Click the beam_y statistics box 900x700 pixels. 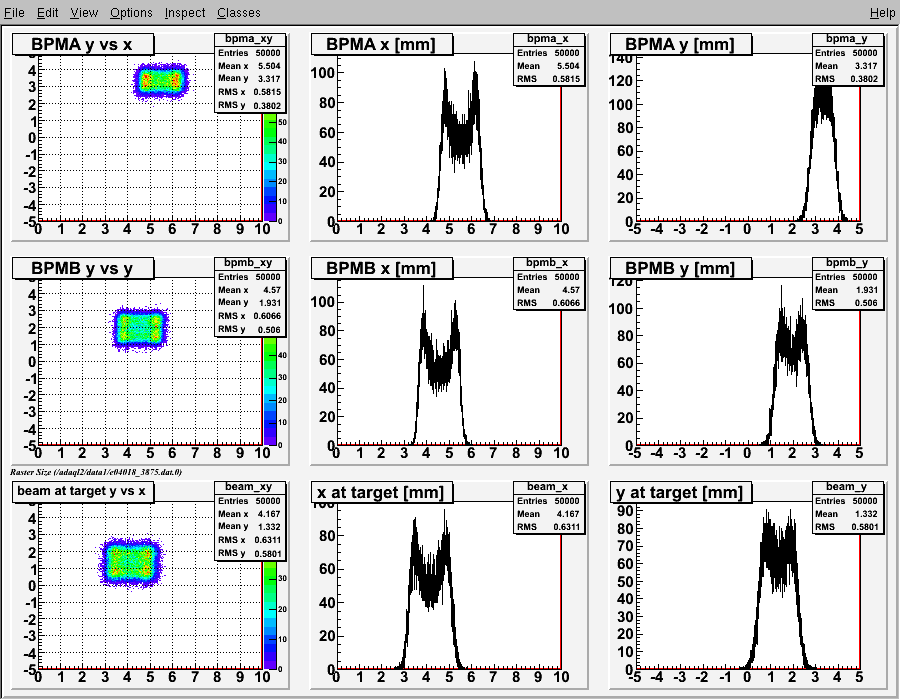[x=847, y=507]
